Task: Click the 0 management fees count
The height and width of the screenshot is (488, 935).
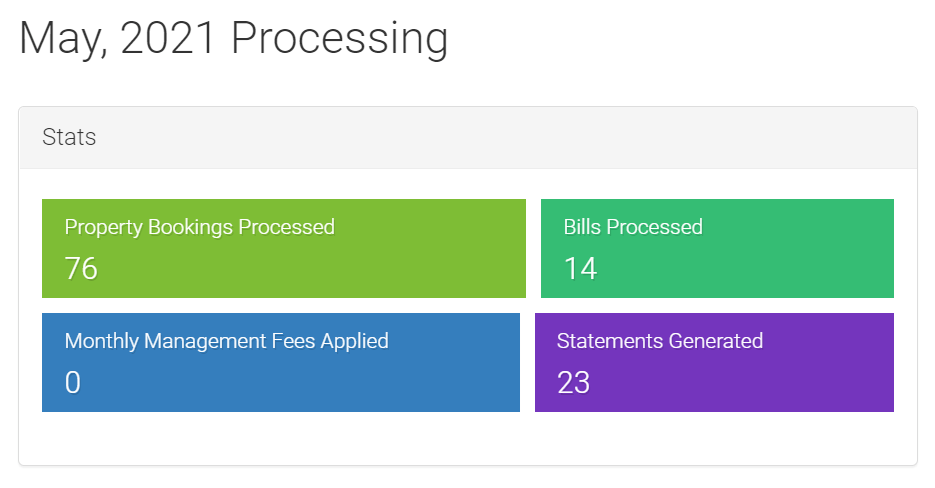Action: (73, 382)
